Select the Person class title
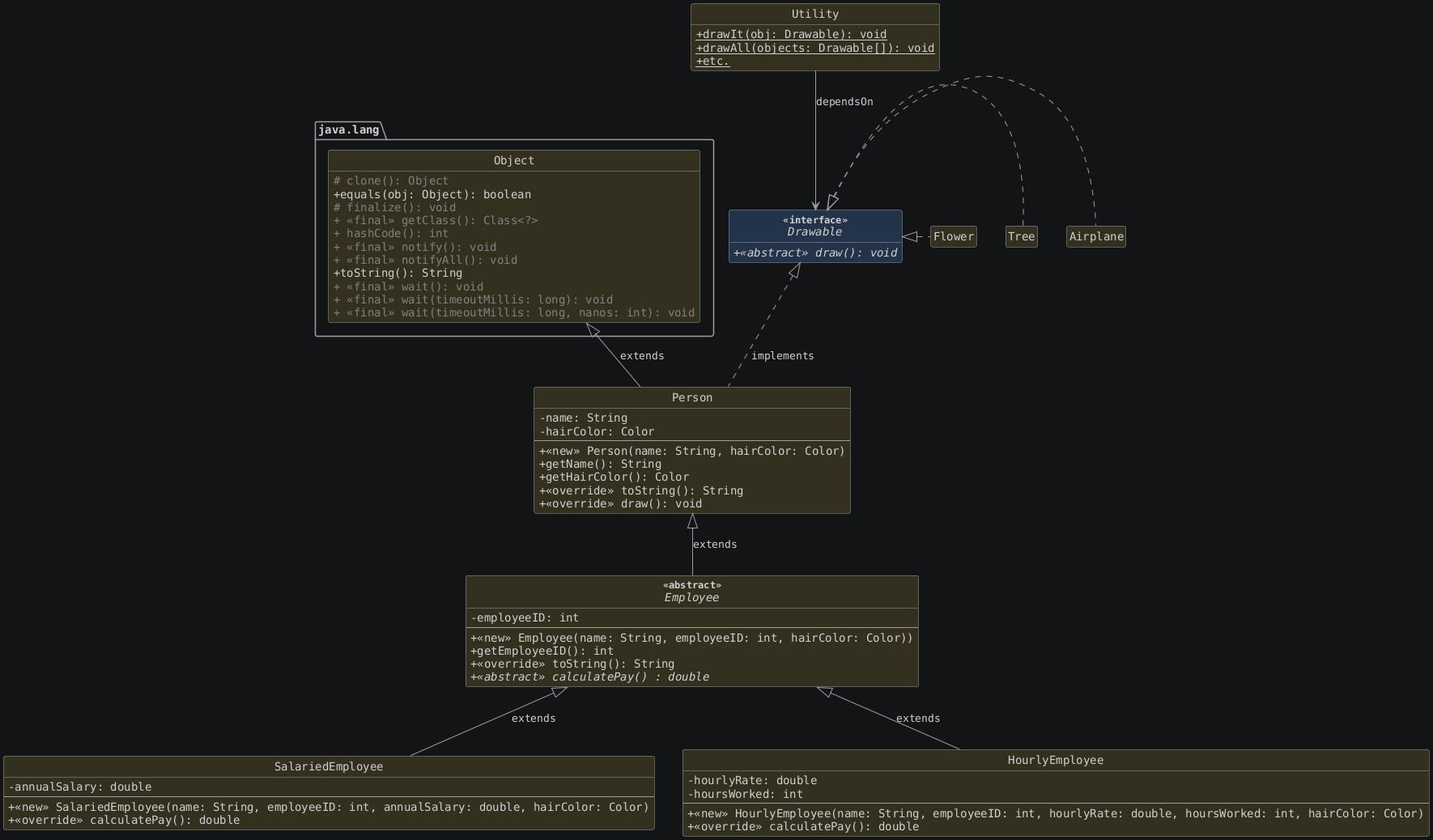Screen dimensions: 1433x840 tap(692, 398)
